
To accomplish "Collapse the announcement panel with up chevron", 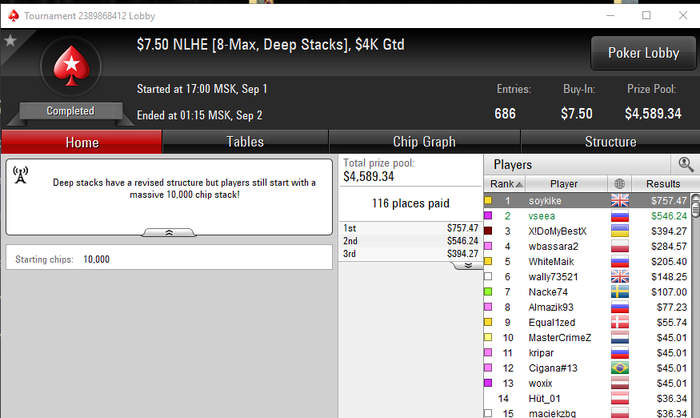I will (x=169, y=233).
